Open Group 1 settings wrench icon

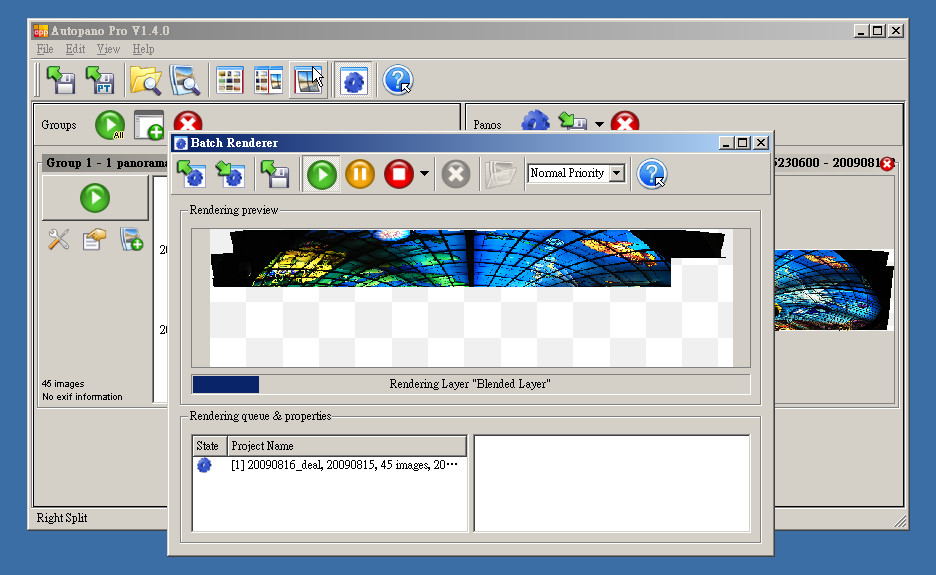[58, 239]
